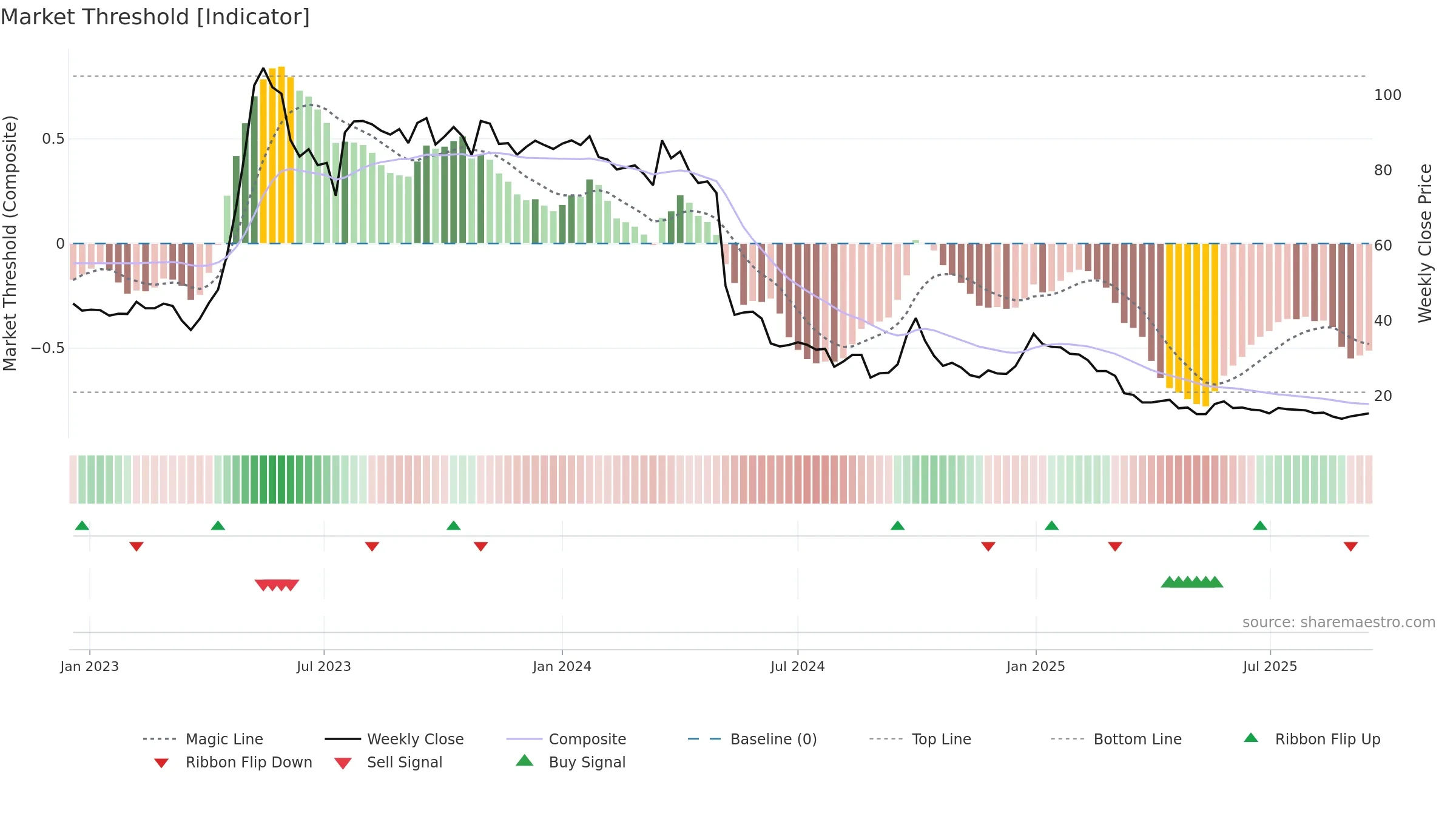Toggle the Composite legend entry

(x=566, y=739)
